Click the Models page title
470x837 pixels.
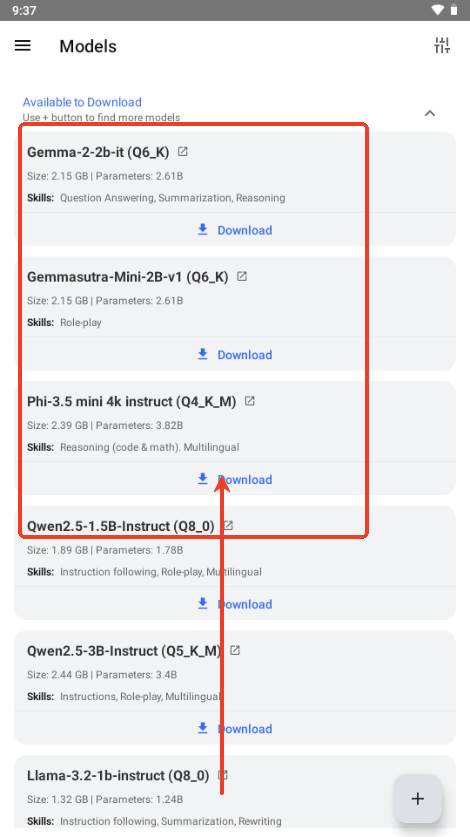click(88, 46)
